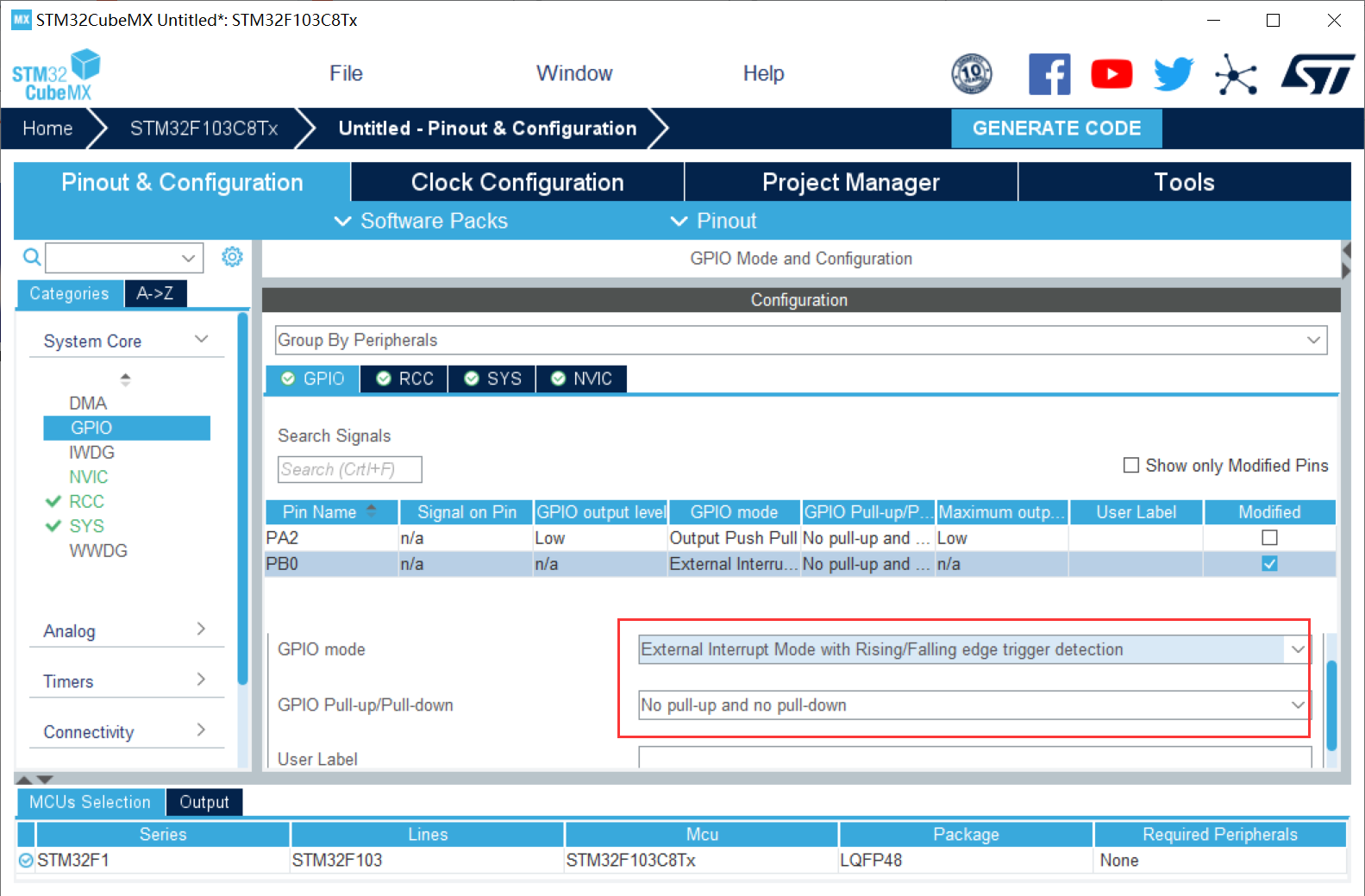The image size is (1365, 896).
Task: Go to Home breadcrumb
Action: [47, 128]
